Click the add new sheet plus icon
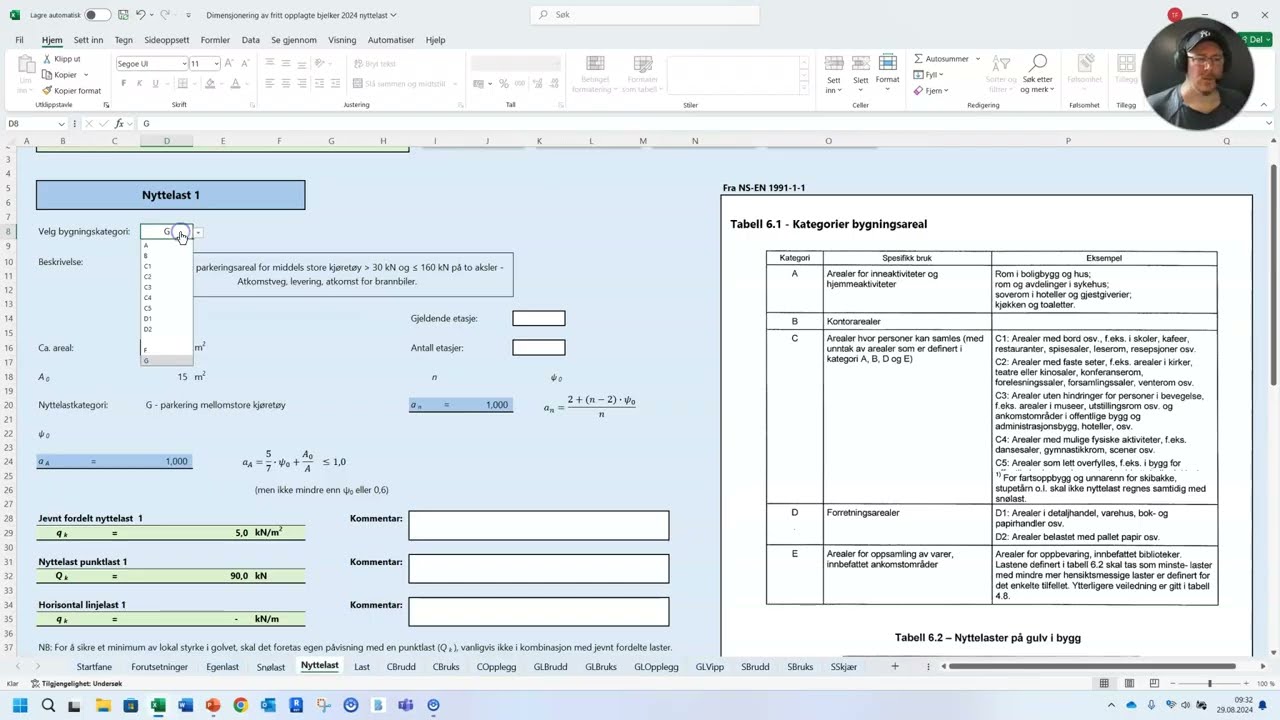 click(x=895, y=667)
